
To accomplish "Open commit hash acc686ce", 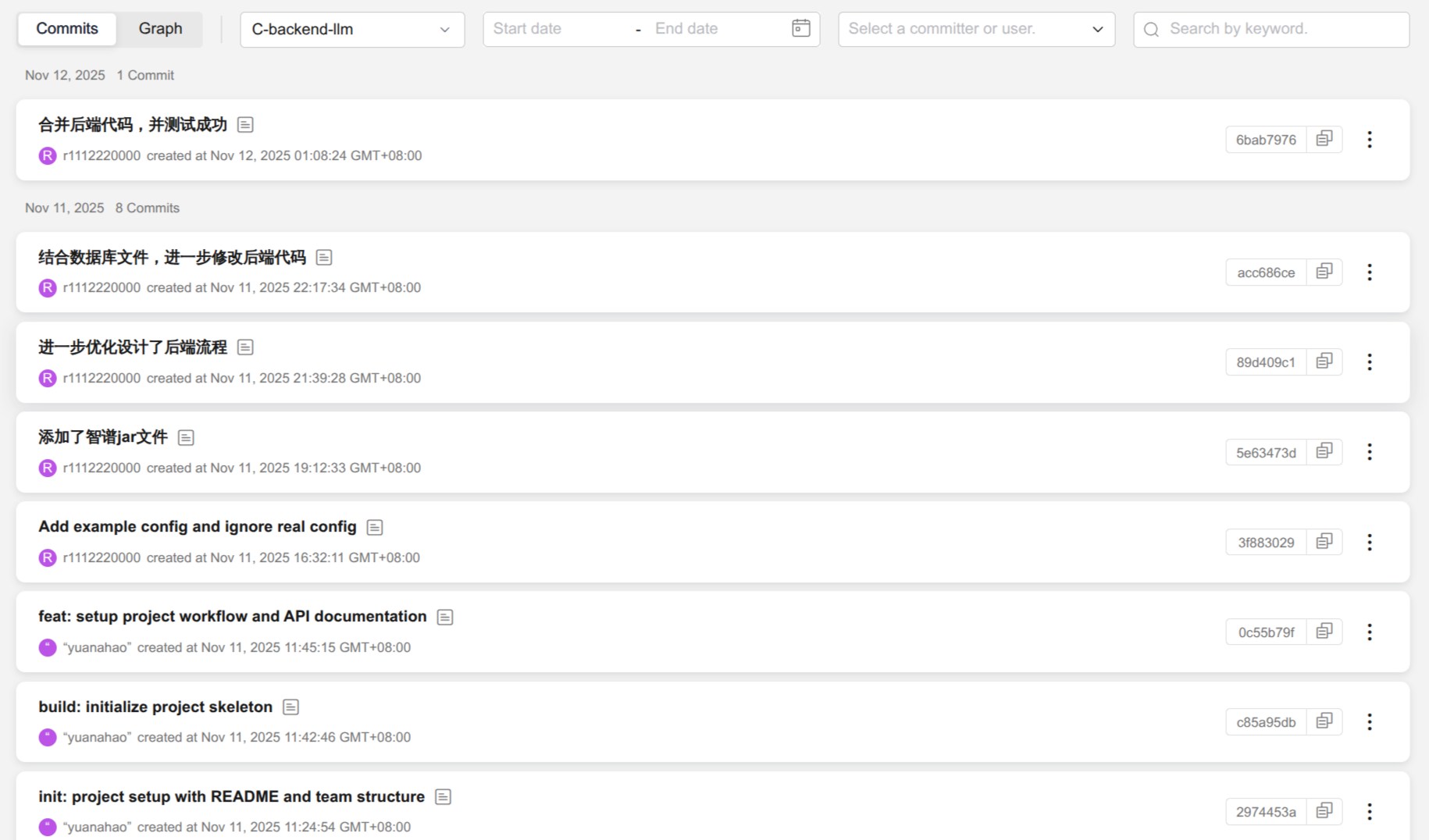I will [1266, 272].
